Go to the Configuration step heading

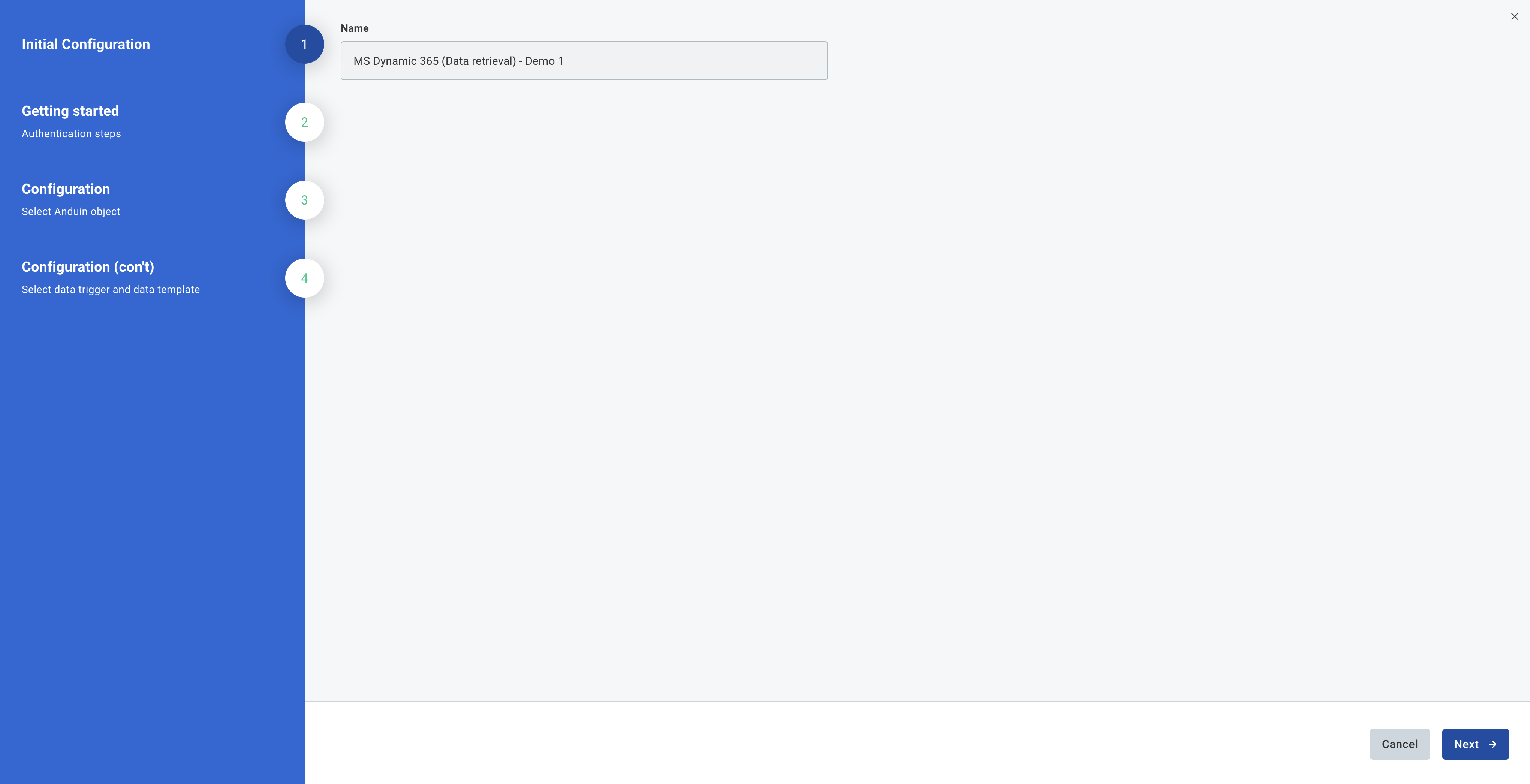coord(66,189)
